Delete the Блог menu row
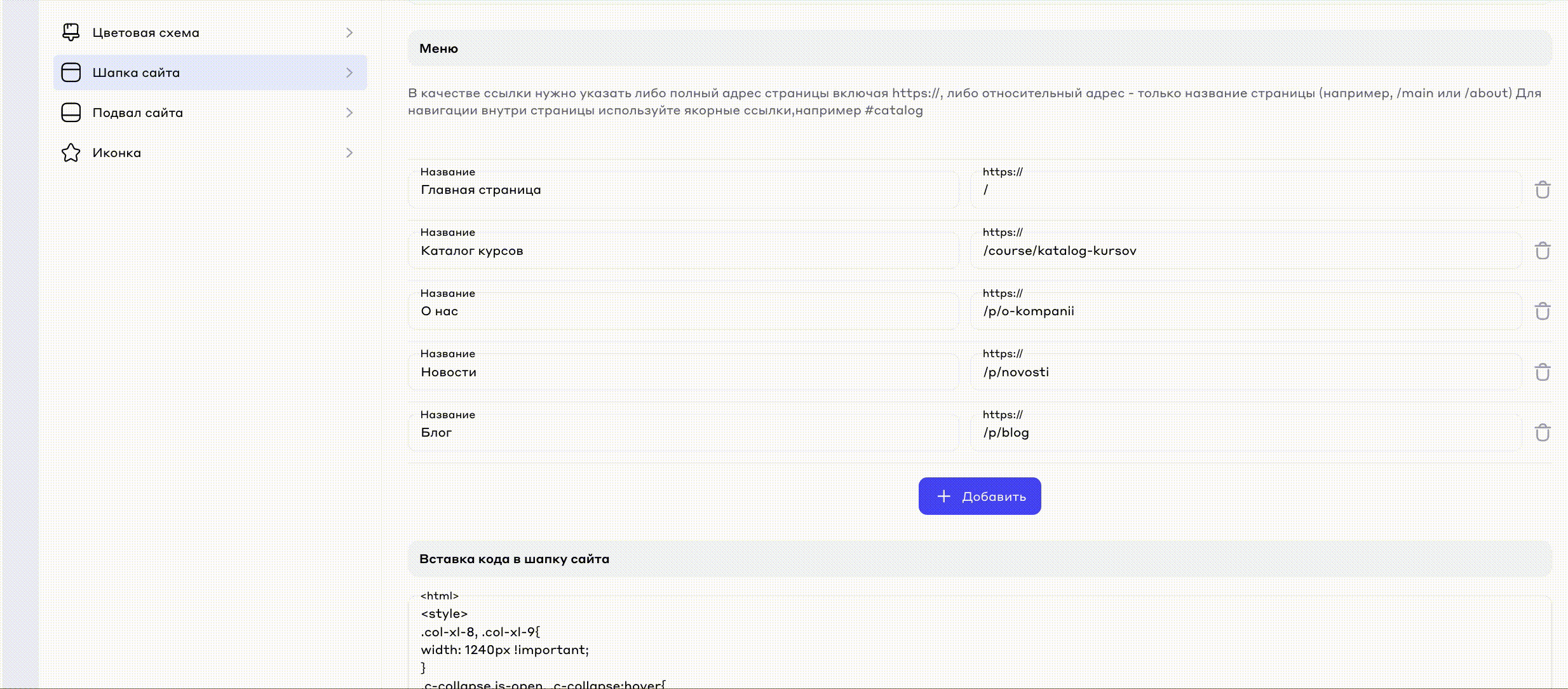Viewport: 1568px width, 689px height. (x=1542, y=433)
